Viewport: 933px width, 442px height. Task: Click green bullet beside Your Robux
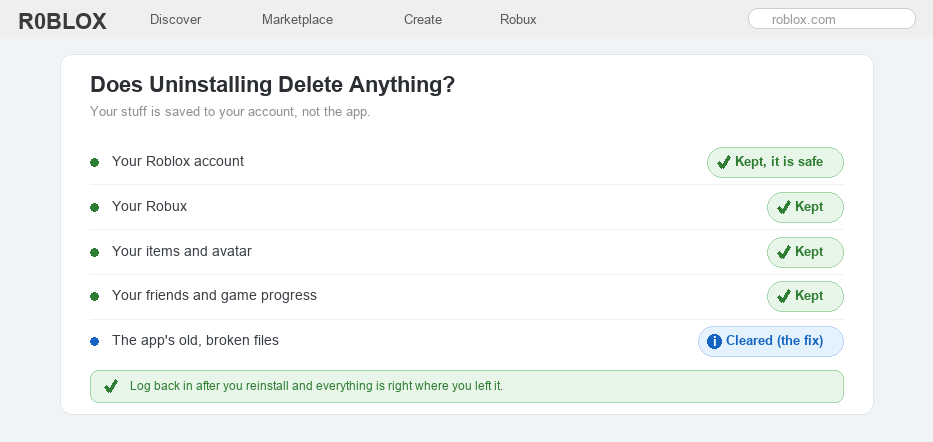tap(94, 208)
